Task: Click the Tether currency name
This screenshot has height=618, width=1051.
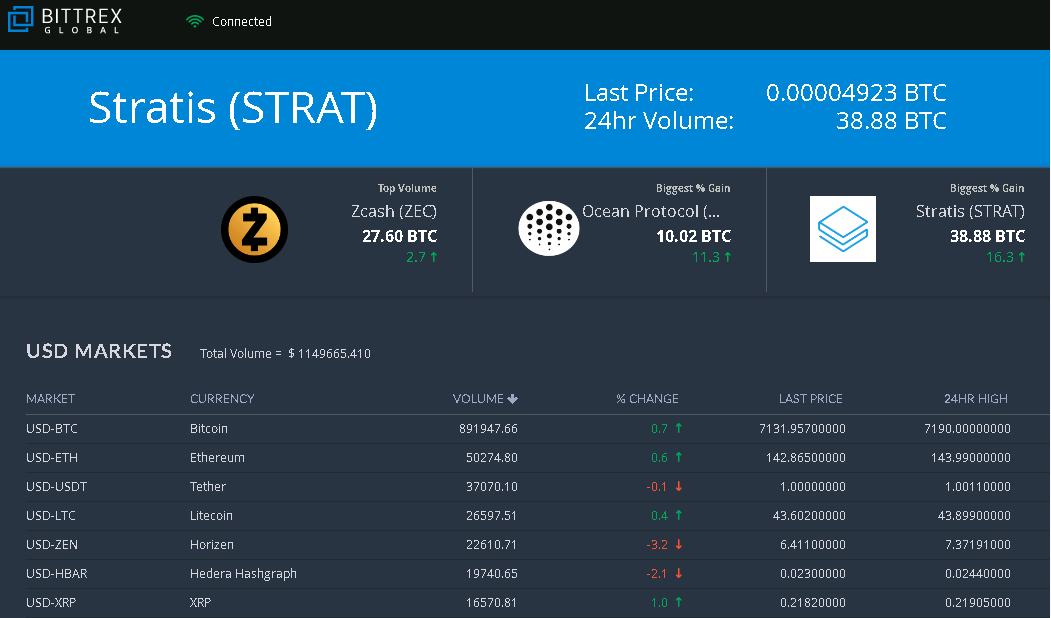Action: [208, 487]
